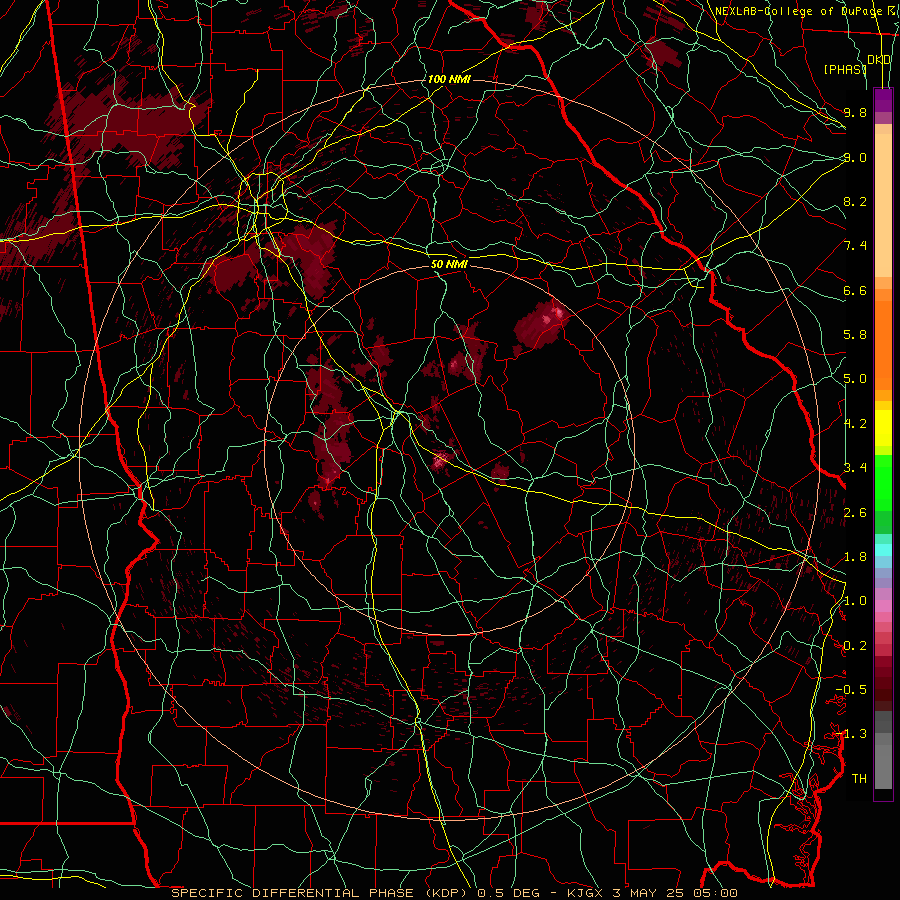Pick the yellow segment of the color bar
The height and width of the screenshot is (900, 900).
click(883, 428)
